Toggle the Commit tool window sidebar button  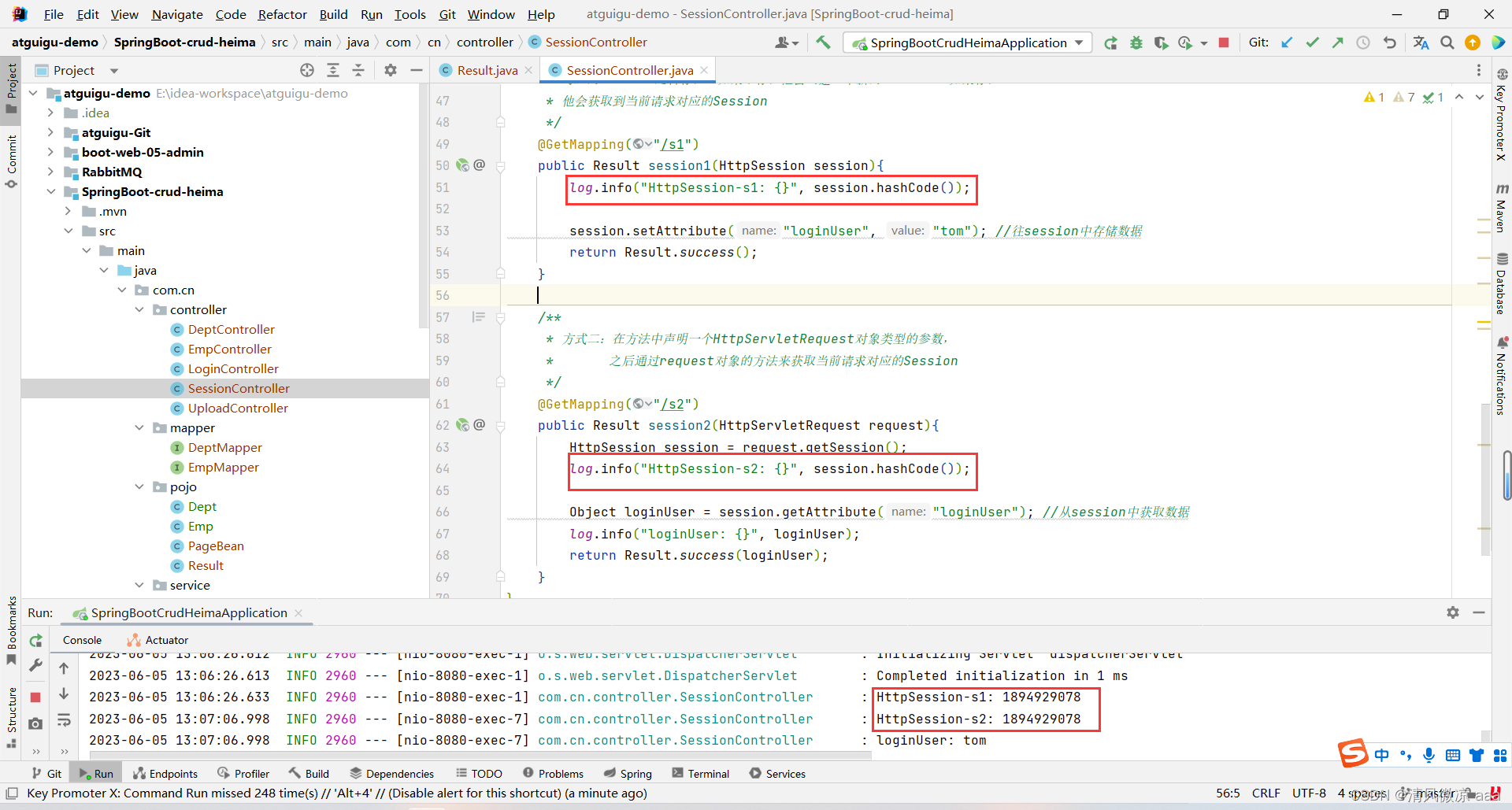[11, 161]
